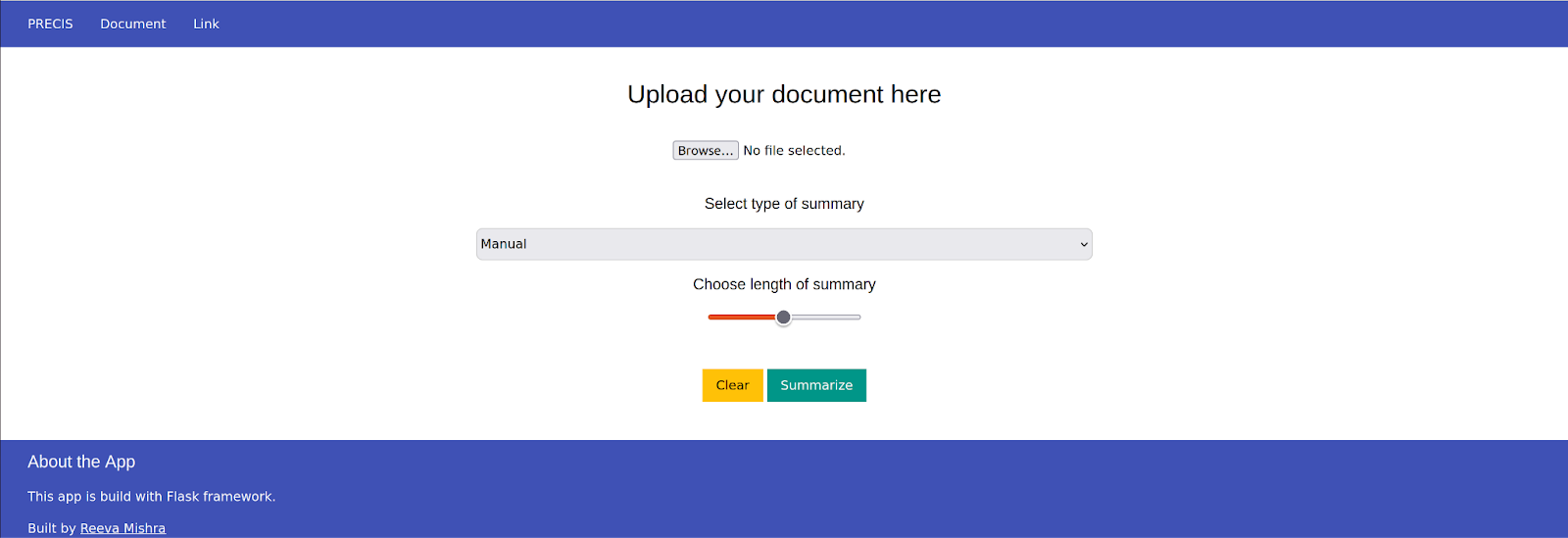Click the red filled part of length slider
The height and width of the screenshot is (538, 1568).
click(742, 318)
